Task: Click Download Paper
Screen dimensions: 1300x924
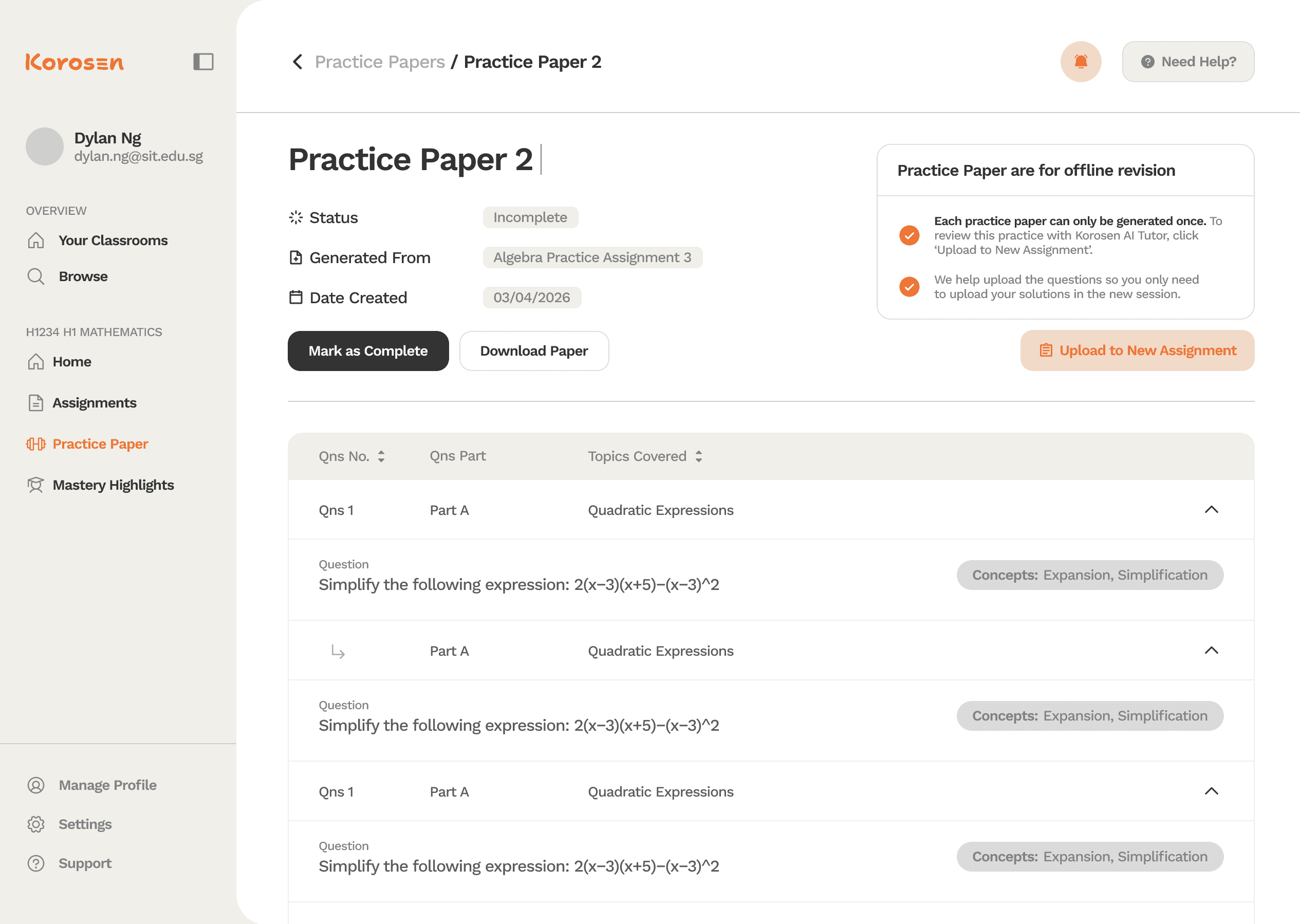Action: 534,351
